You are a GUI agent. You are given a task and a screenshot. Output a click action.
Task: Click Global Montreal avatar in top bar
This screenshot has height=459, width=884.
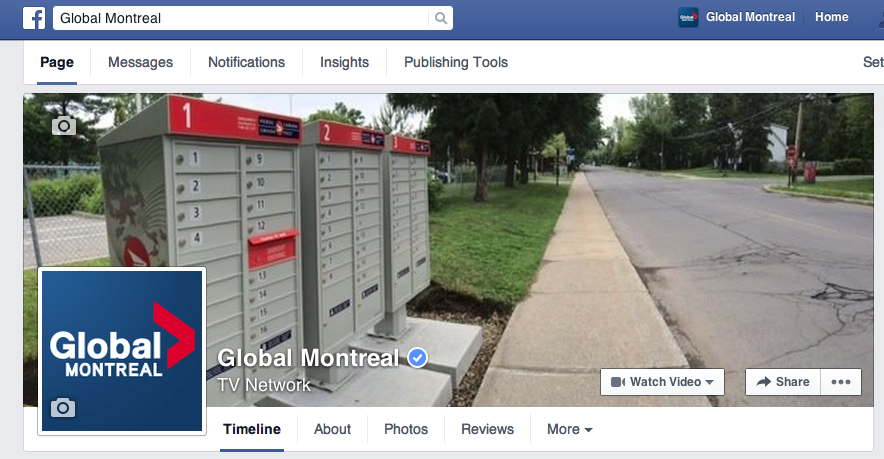(x=688, y=17)
